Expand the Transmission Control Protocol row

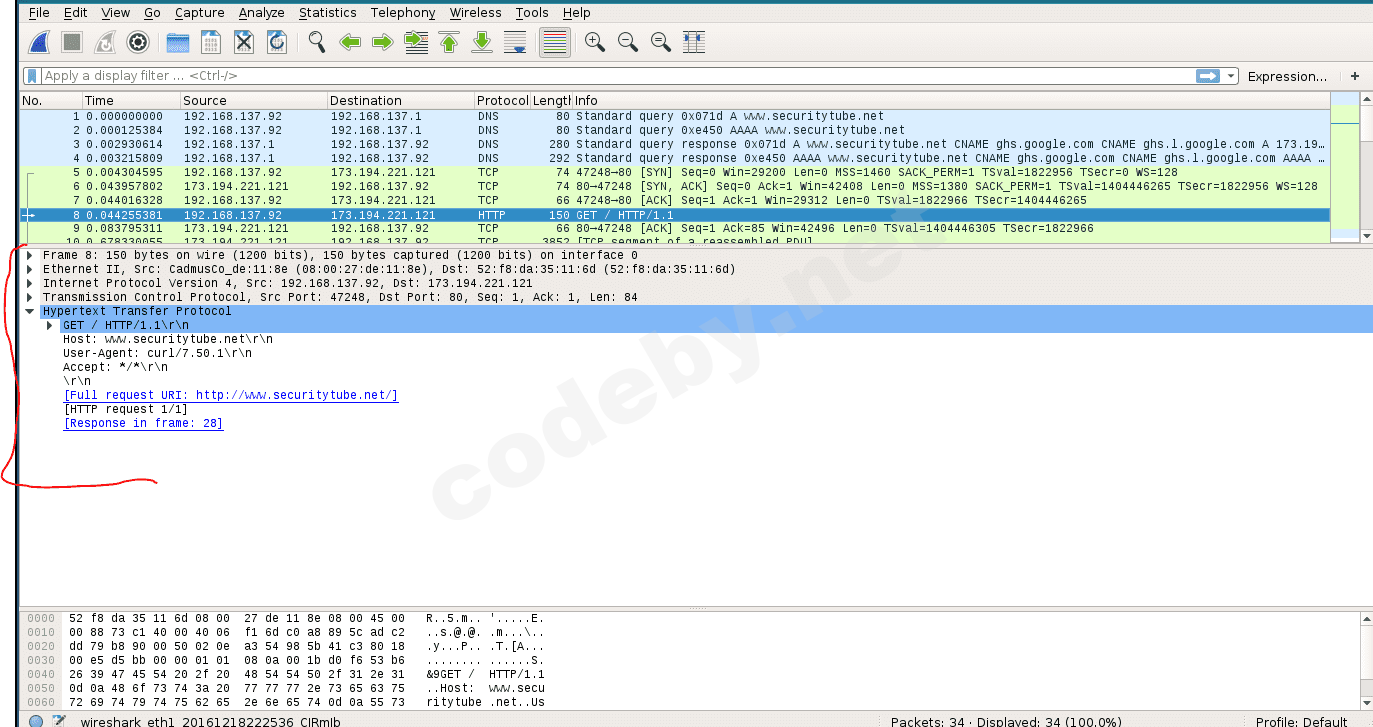coord(32,297)
